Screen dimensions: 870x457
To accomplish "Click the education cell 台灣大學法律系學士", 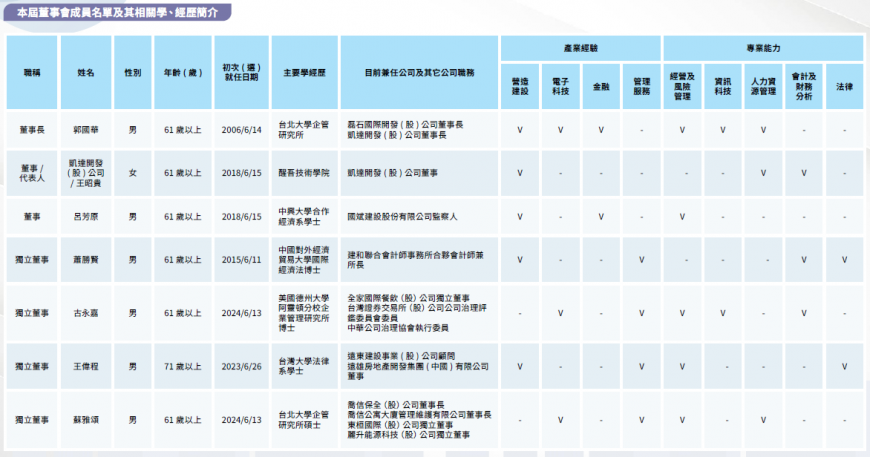I will pos(304,367).
